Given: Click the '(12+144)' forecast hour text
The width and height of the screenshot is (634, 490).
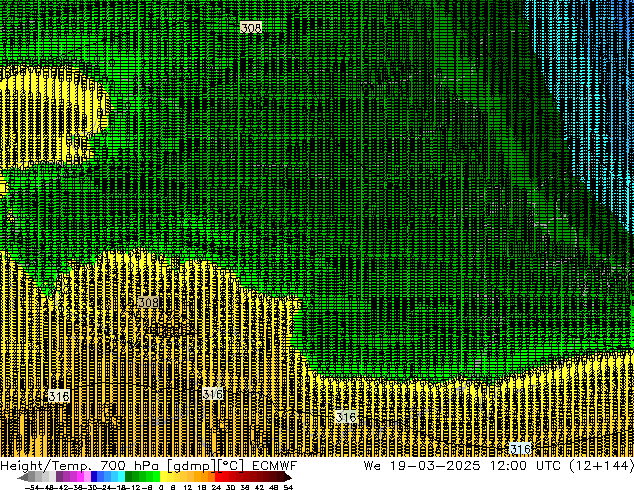Looking at the screenshot, I should click(601, 465).
